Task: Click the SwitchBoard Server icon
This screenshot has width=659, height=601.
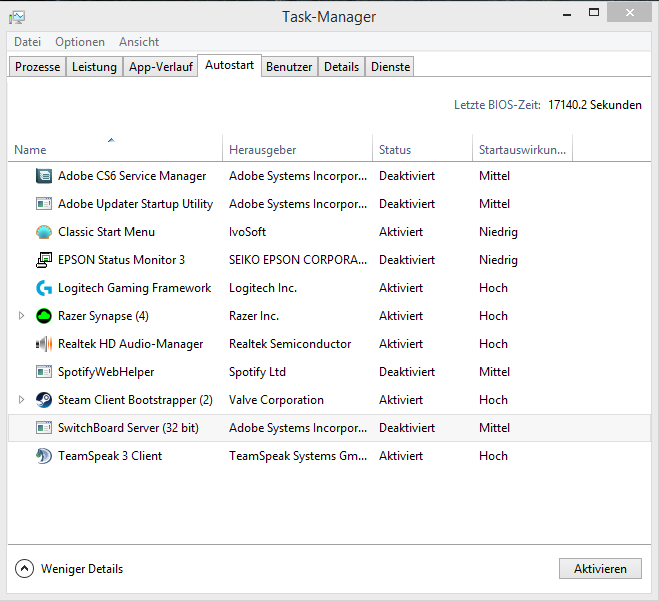Action: (44, 428)
